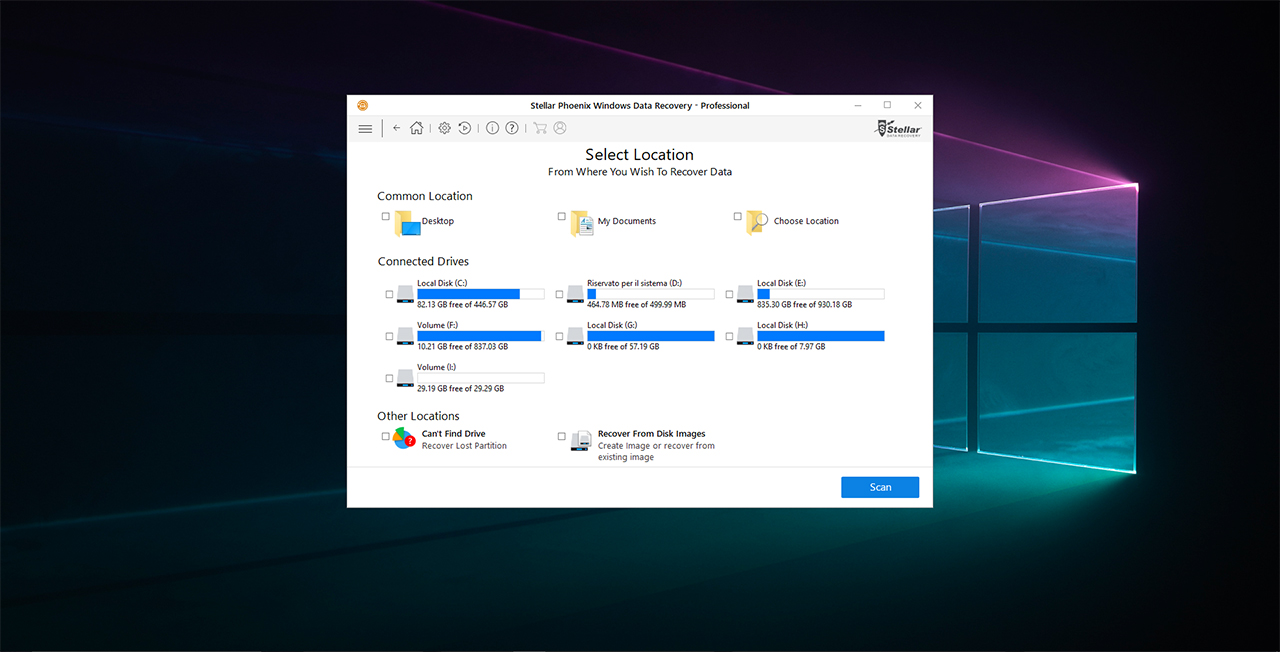Click the "Choose Location" label

806,221
